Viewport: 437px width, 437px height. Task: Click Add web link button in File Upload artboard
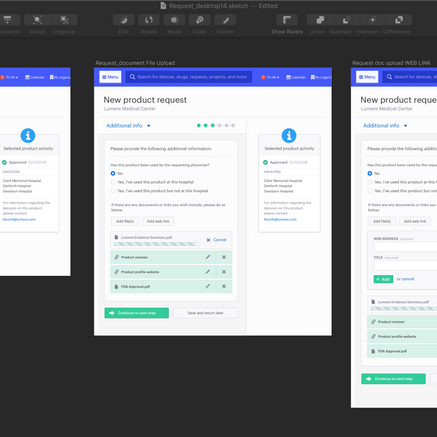tap(158, 221)
